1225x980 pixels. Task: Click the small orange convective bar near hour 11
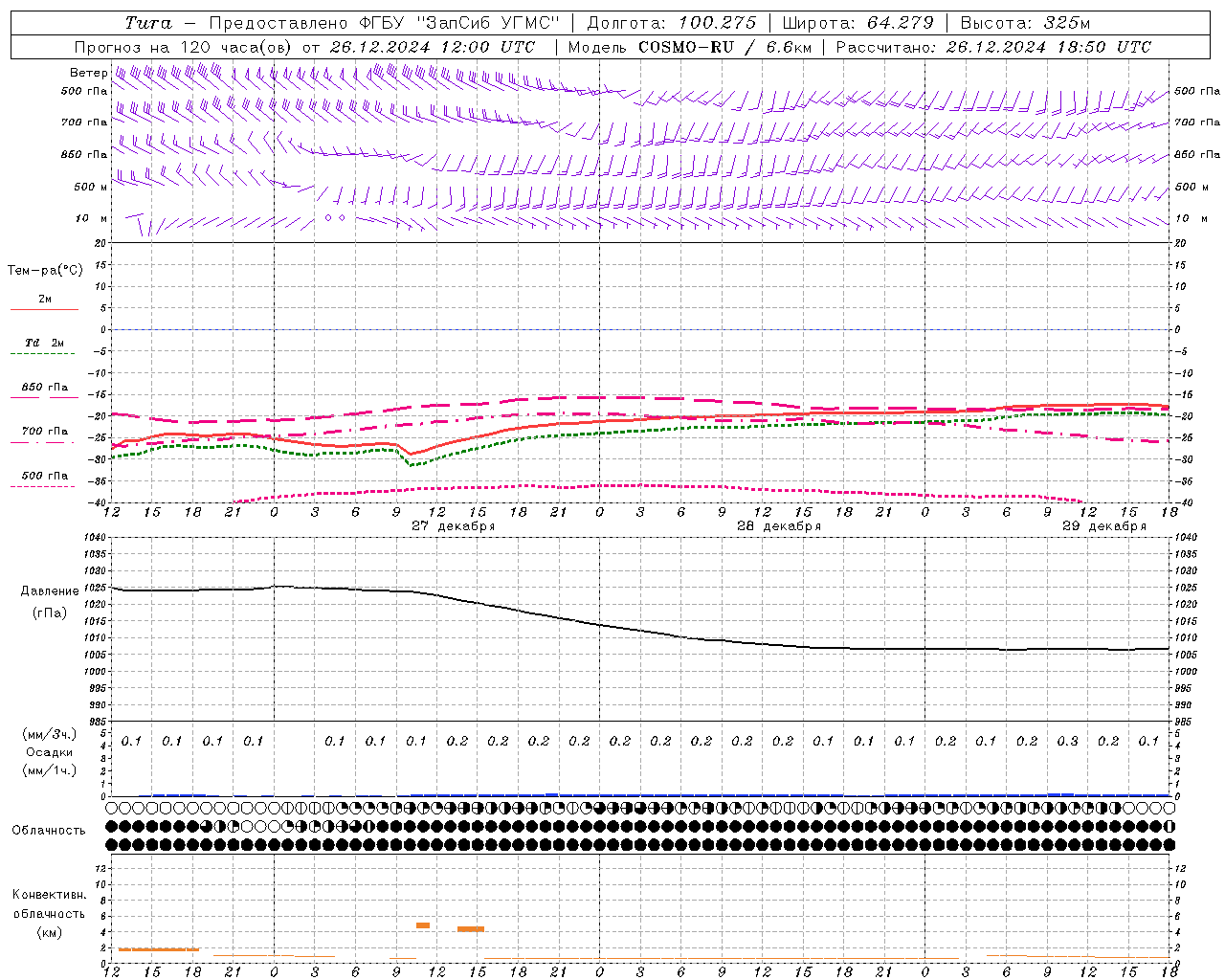423,925
